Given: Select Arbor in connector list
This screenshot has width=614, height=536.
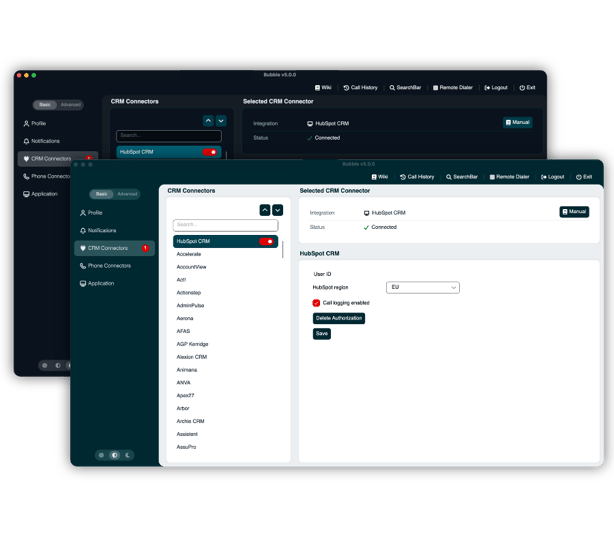Looking at the screenshot, I should [x=183, y=408].
